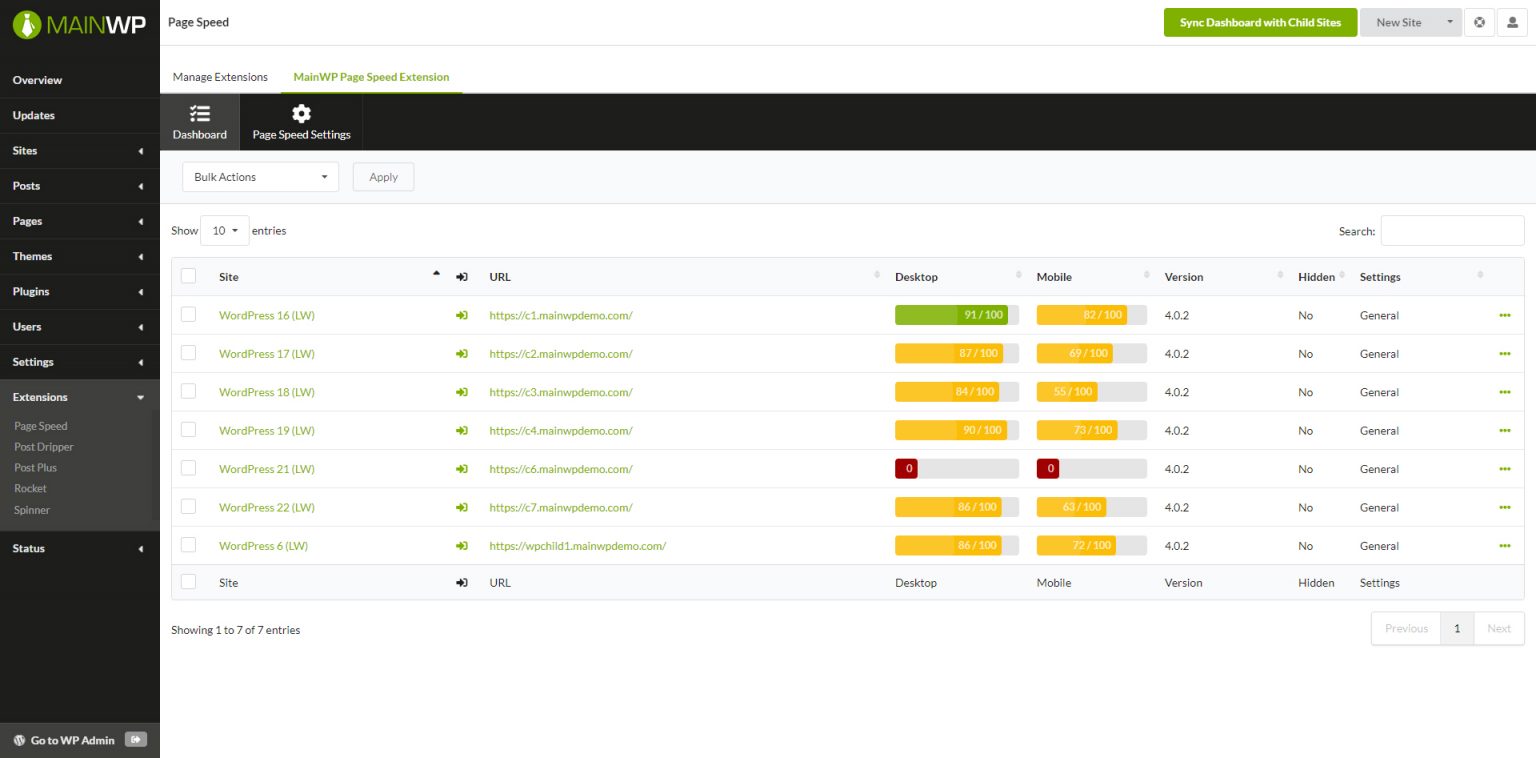The image size is (1536, 758).
Task: Click the MainWP logo in the sidebar
Action: click(x=79, y=22)
